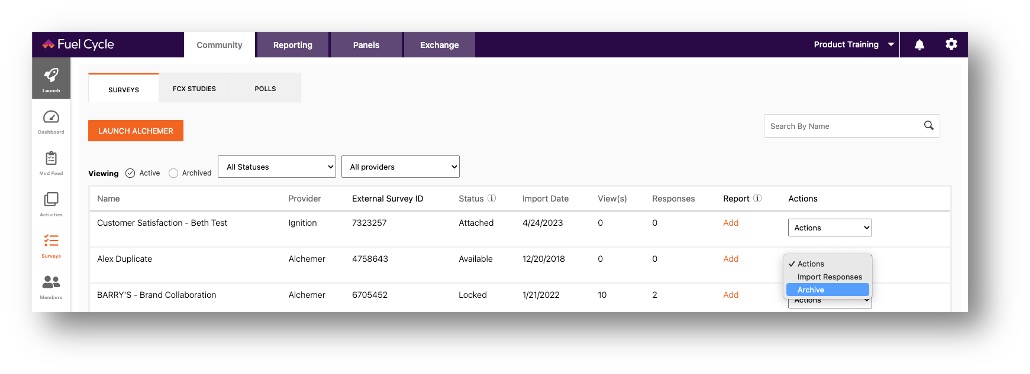Select the POLLS sub-tab
This screenshot has height=374, width=1030.
click(x=265, y=88)
